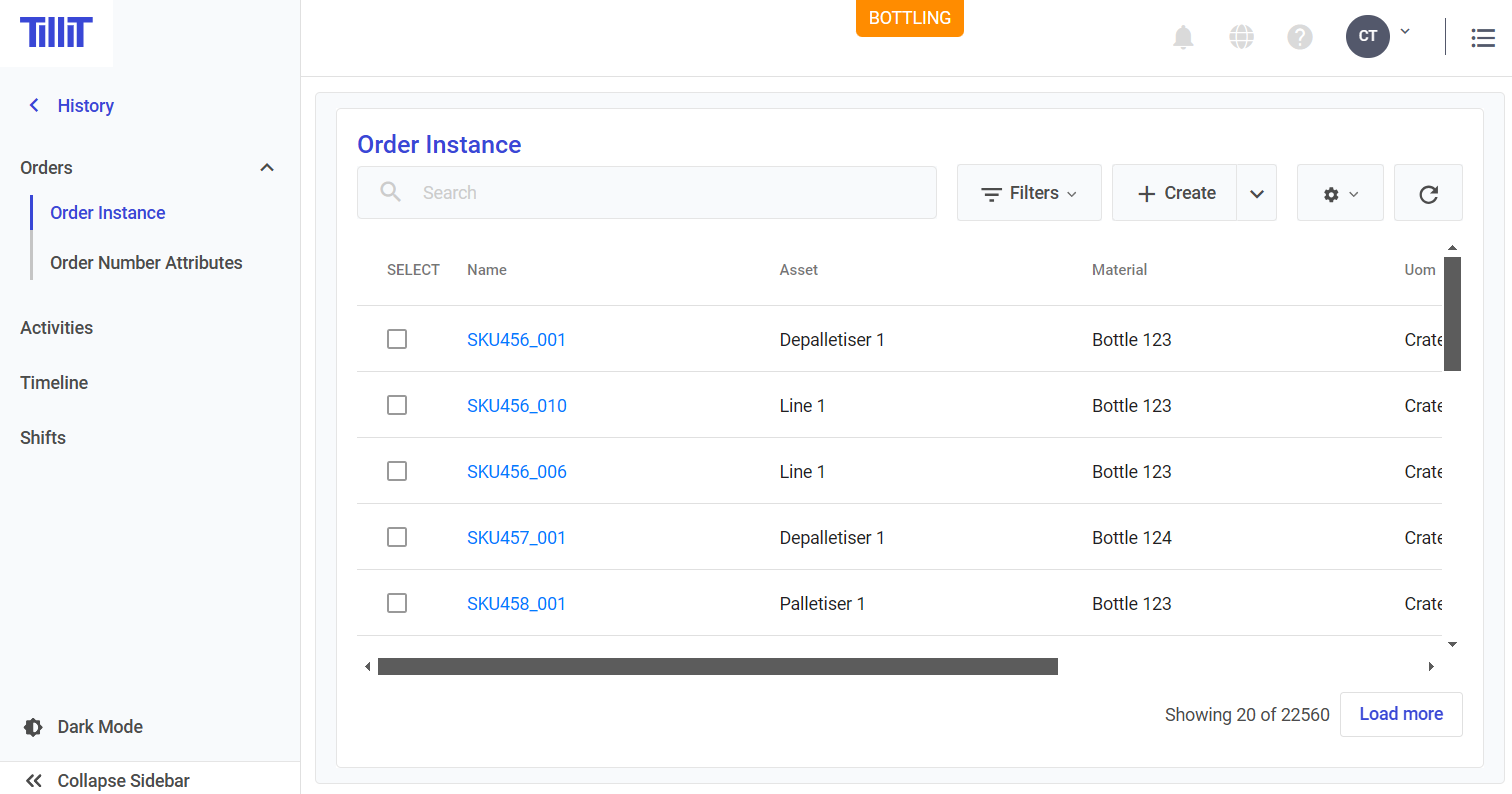Click the notifications bell icon
The width and height of the screenshot is (1512, 794).
coord(1183,38)
